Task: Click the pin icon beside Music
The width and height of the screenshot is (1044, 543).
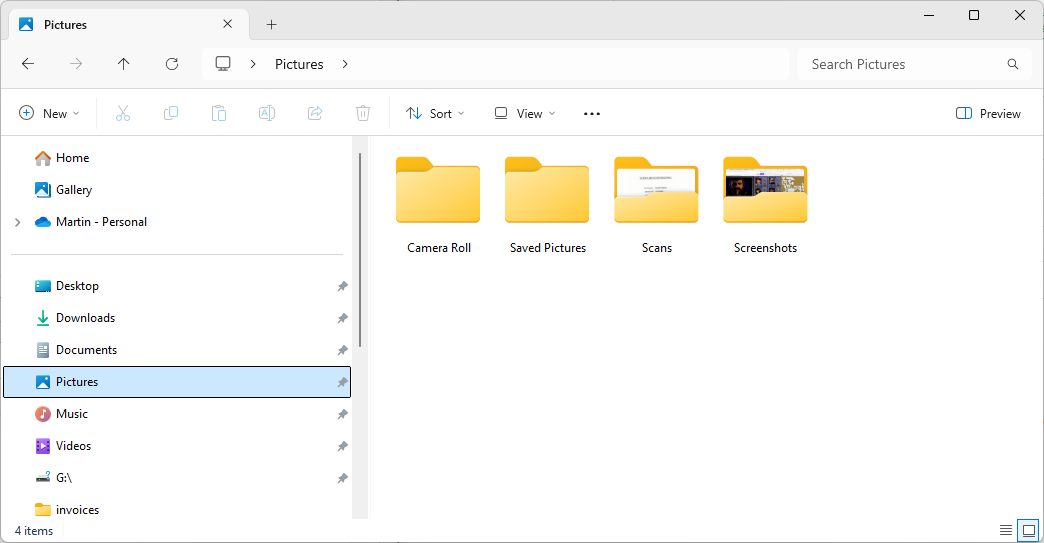Action: click(342, 414)
